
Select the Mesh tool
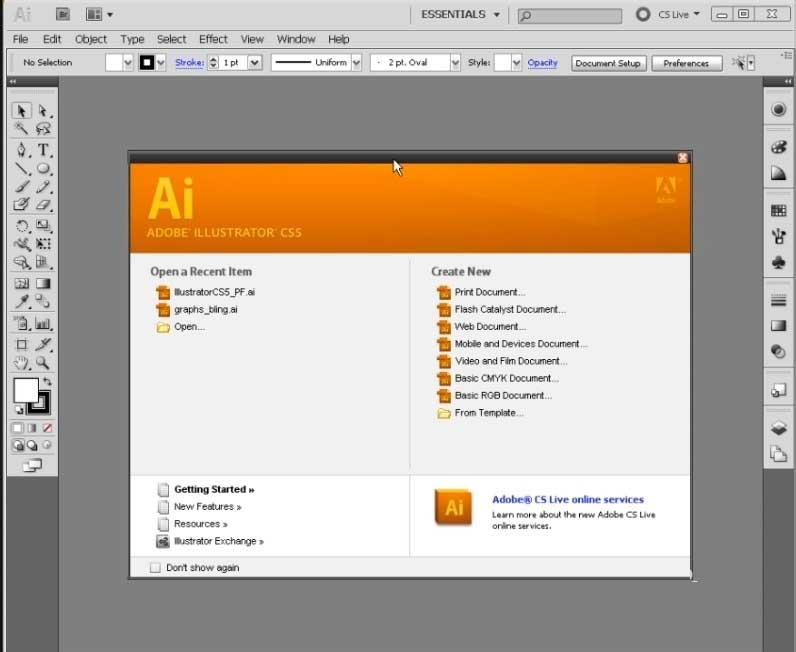point(21,283)
